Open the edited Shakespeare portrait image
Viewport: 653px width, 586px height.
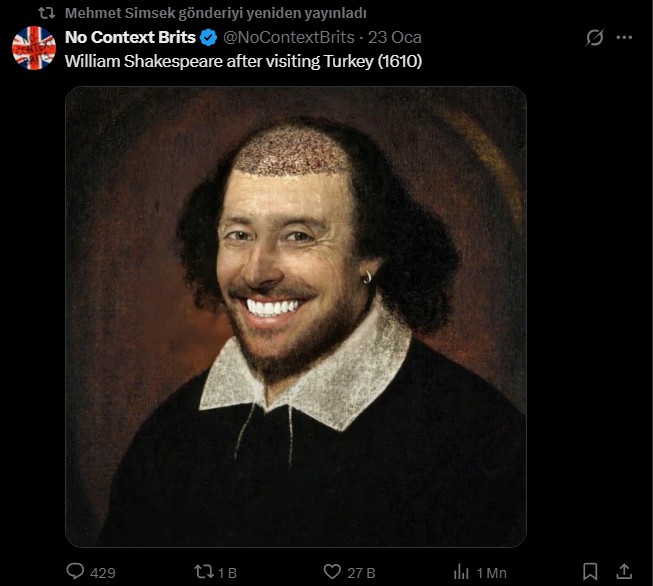click(296, 316)
